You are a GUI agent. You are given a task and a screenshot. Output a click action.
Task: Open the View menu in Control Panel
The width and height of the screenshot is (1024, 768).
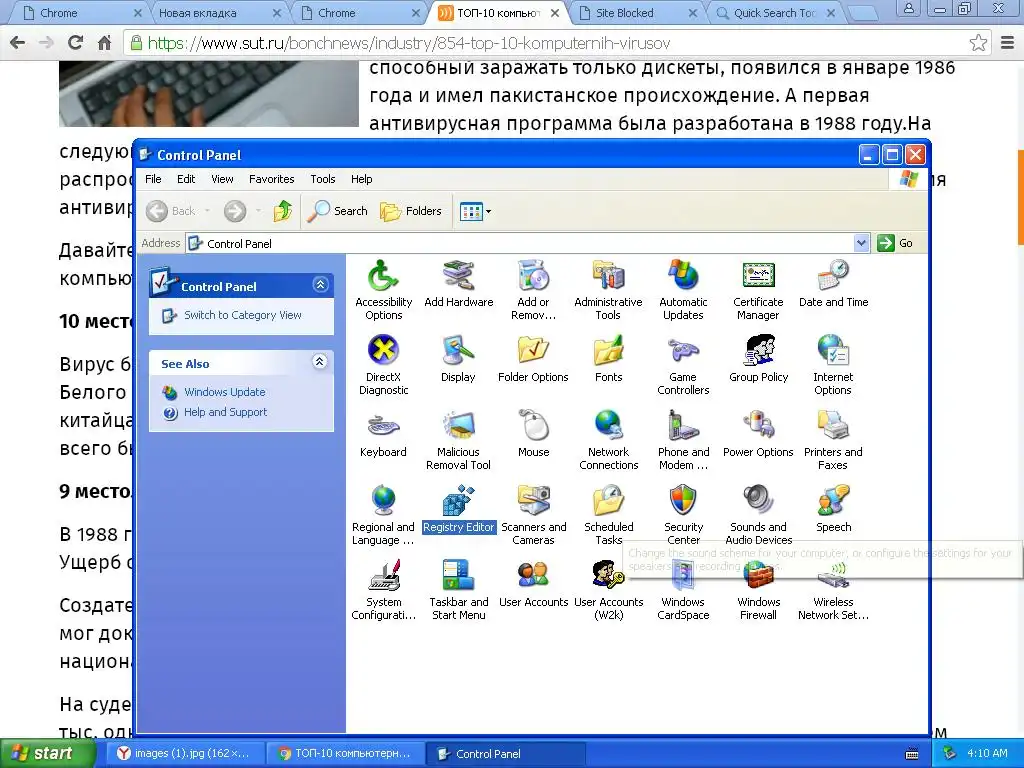222,179
